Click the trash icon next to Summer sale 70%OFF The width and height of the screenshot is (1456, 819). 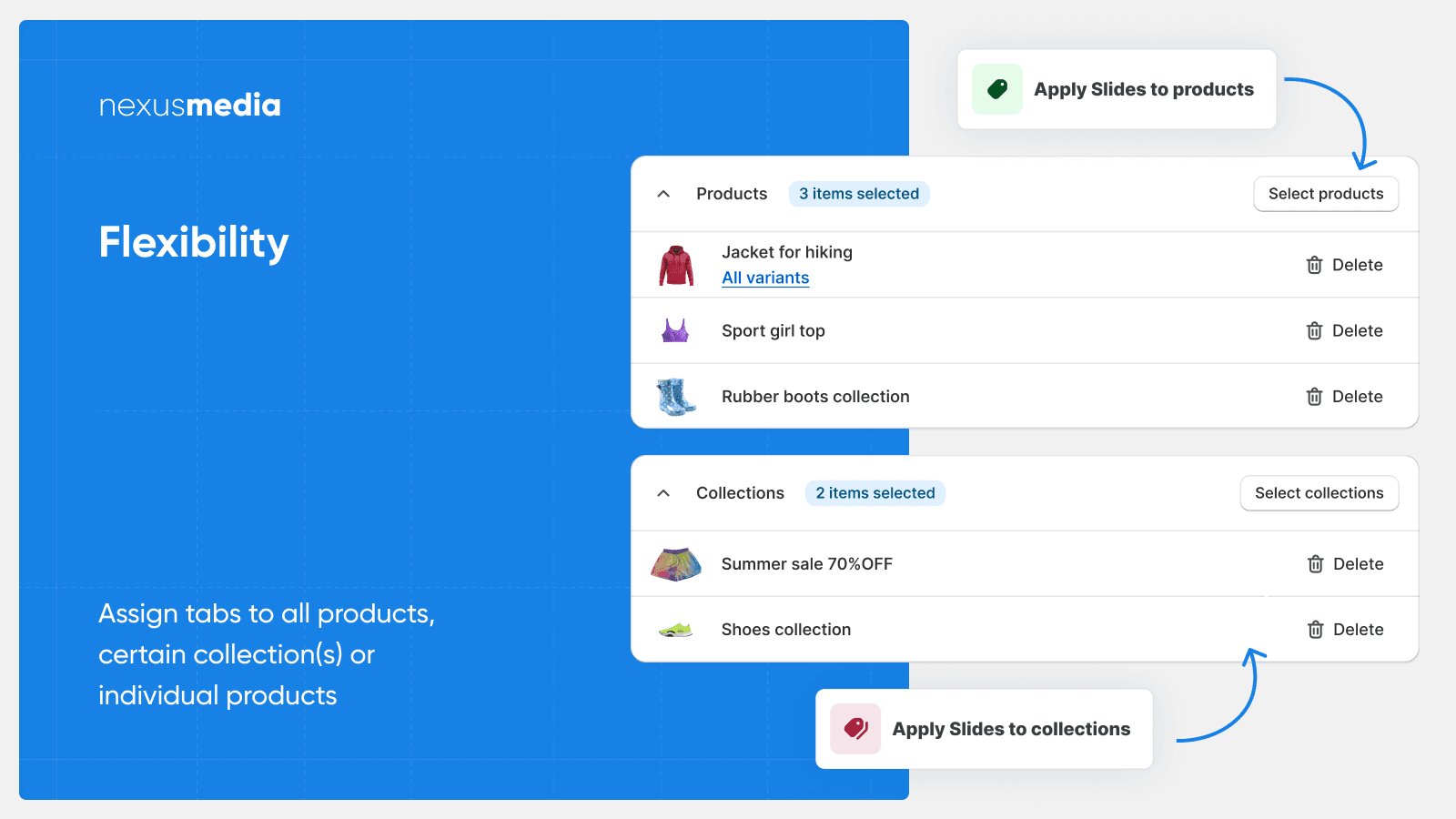1314,563
